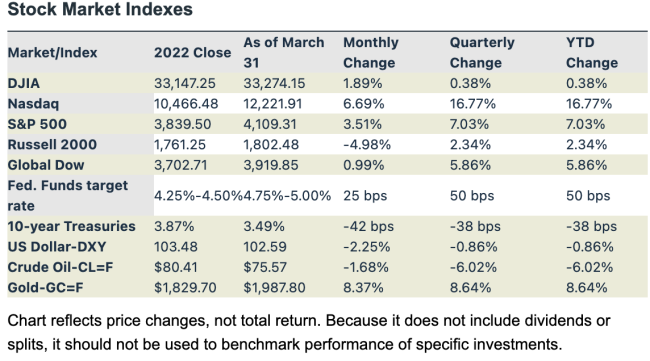The width and height of the screenshot is (650, 361).
Task: Click the S&P 500 row label
Action: (37, 124)
